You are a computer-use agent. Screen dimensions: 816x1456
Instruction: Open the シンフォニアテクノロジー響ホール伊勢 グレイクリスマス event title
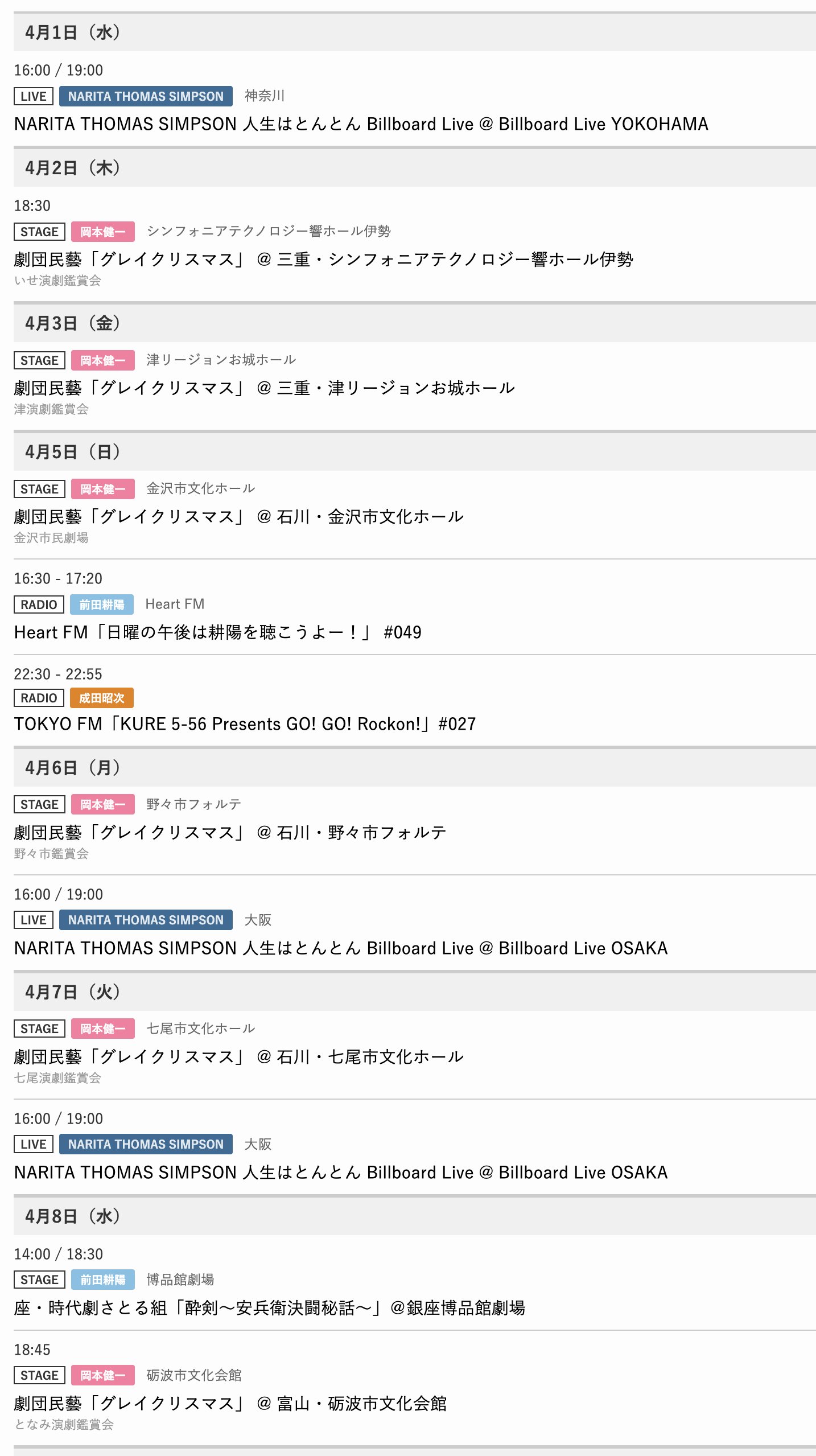323,259
